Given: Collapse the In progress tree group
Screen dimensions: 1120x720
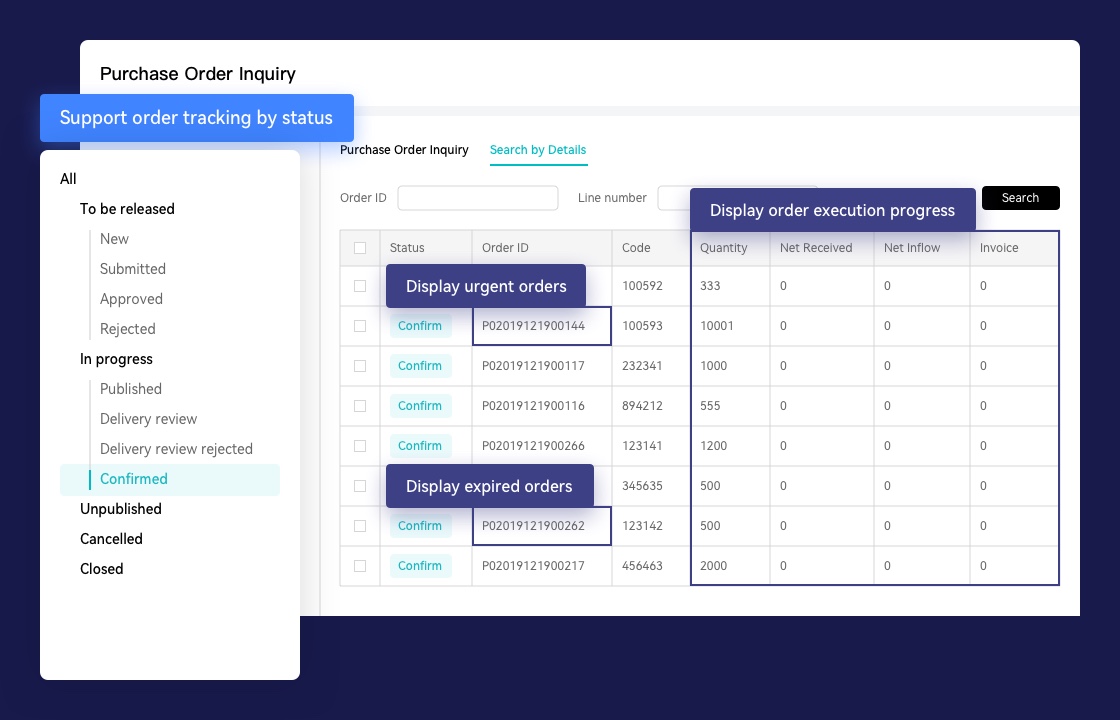Looking at the screenshot, I should 116,359.
